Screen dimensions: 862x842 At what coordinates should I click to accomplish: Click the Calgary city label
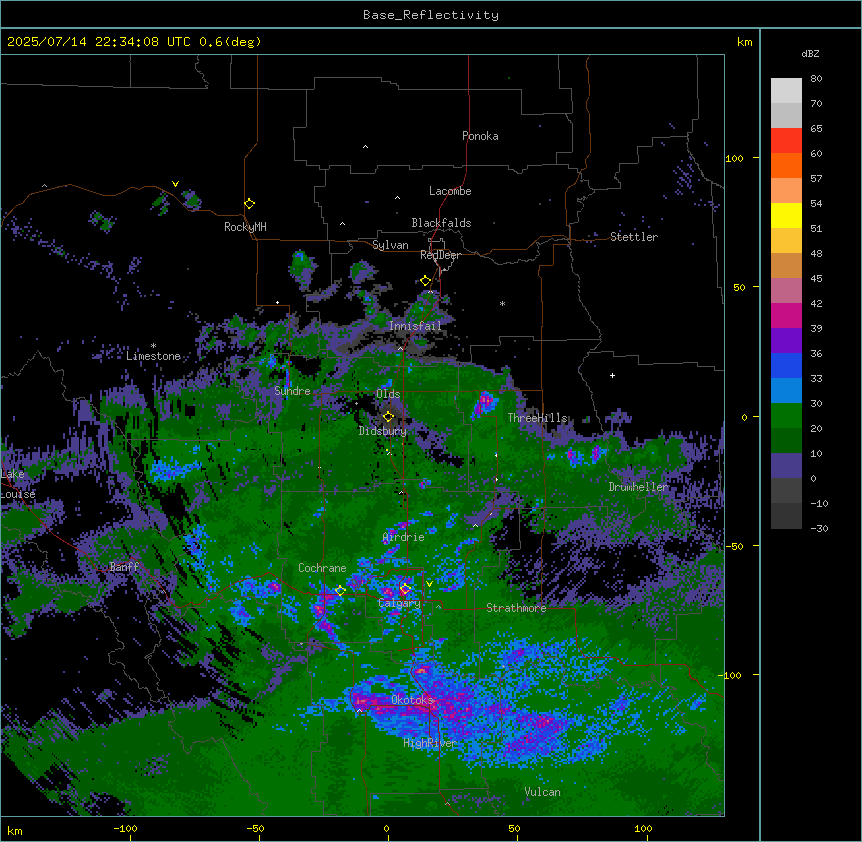(x=399, y=603)
